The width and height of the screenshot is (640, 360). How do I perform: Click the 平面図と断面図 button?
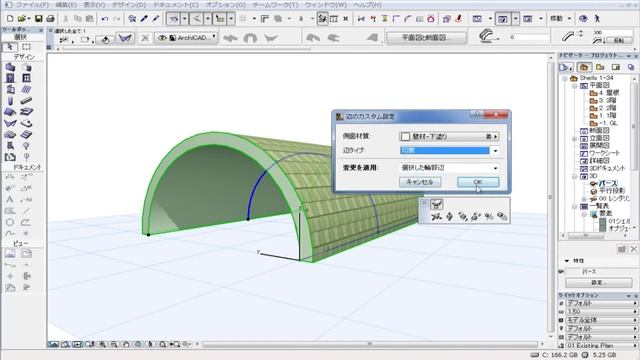coord(426,38)
